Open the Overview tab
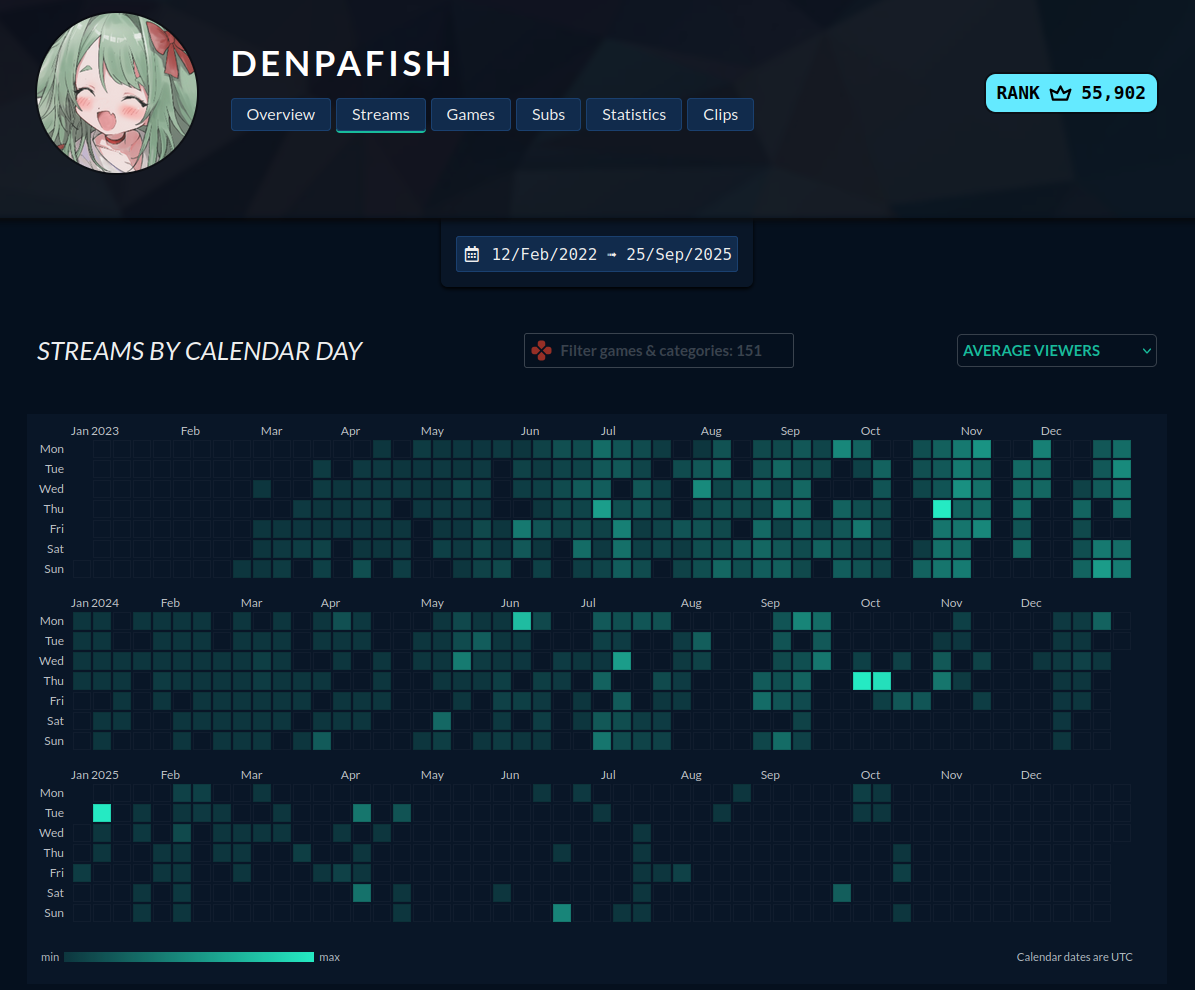Viewport: 1195px width, 990px height. (x=280, y=114)
